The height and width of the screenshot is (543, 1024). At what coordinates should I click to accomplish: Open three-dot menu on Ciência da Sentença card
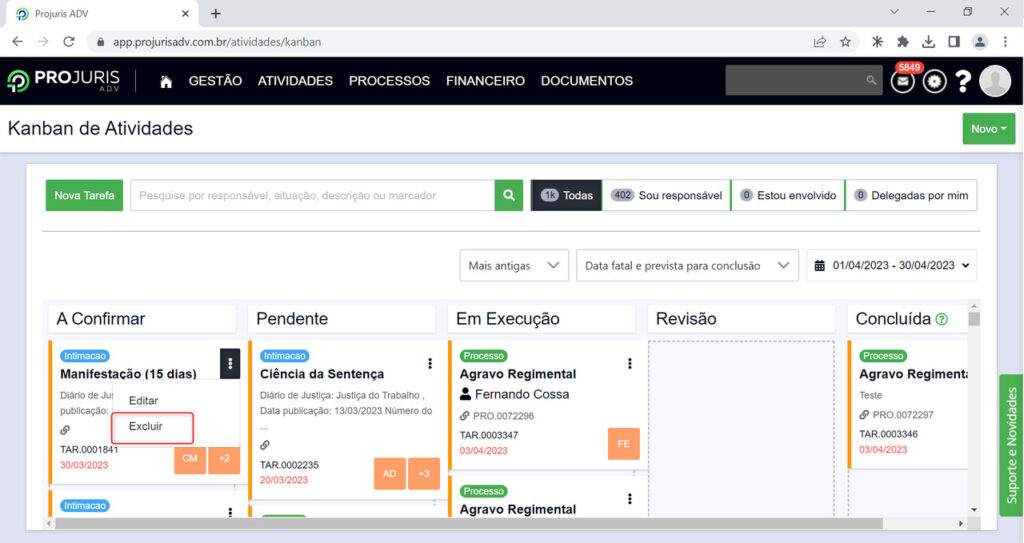click(x=430, y=363)
